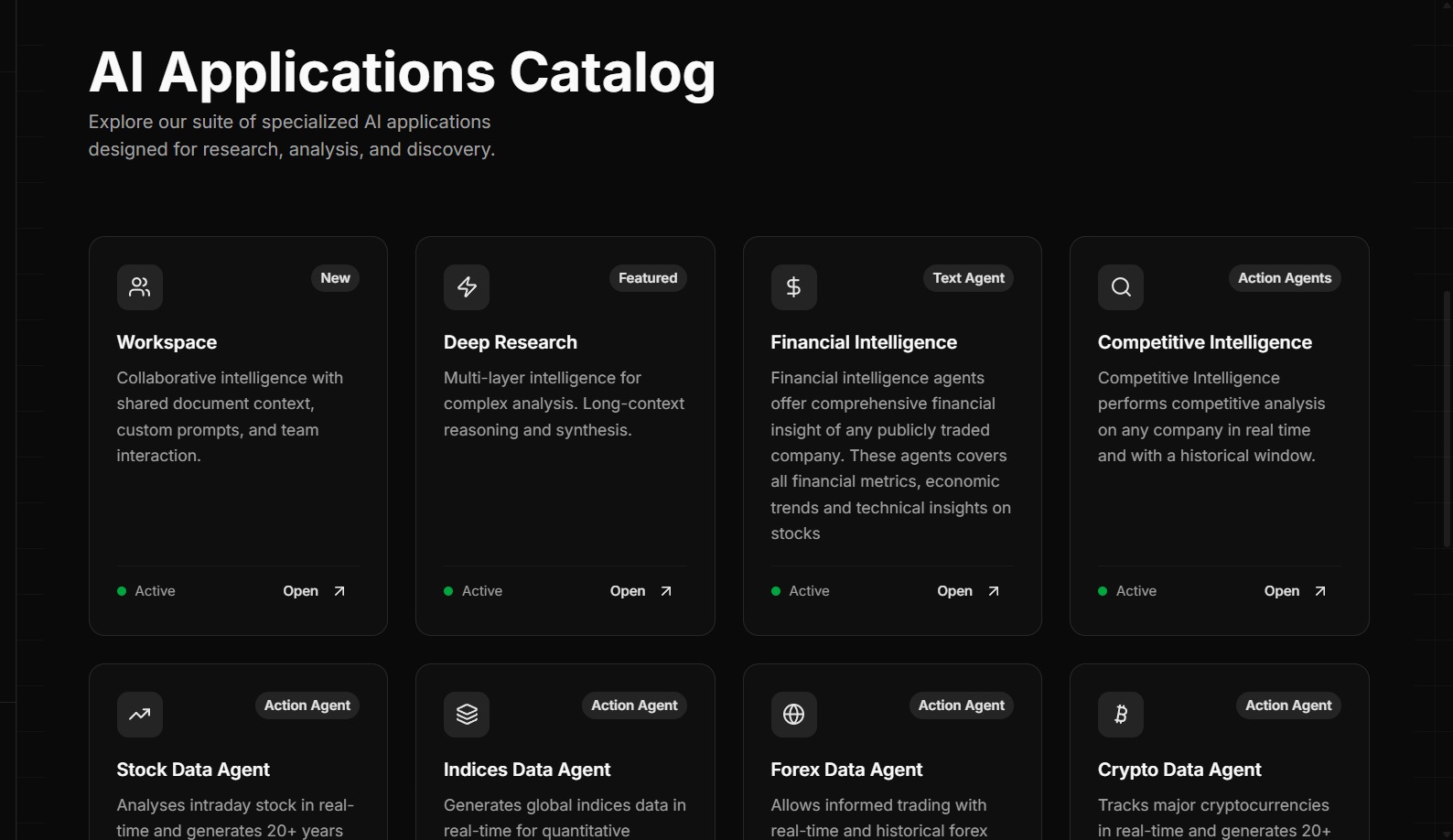
Task: Click the Financial Intelligence card title
Action: tap(864, 342)
